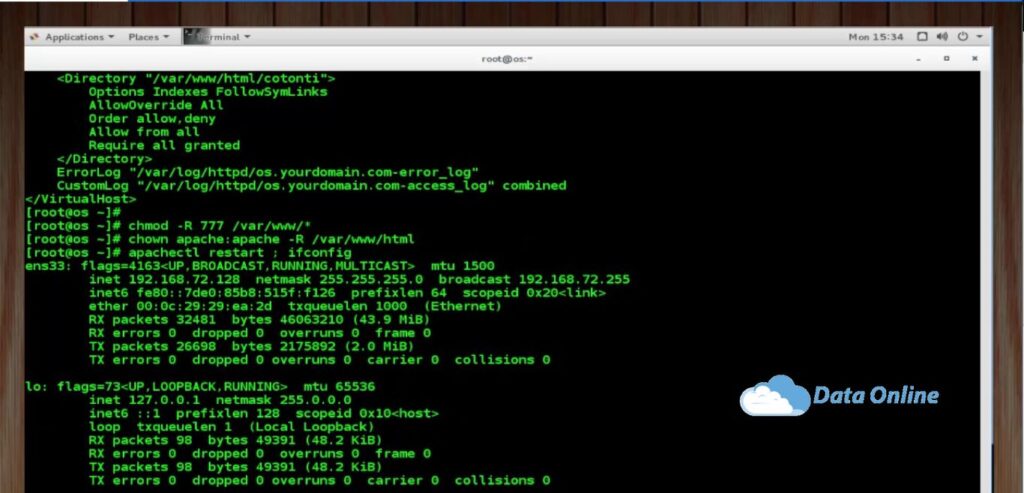Click the CustomLog access_log combined line
Screen dimensions: 1024x493
click(x=312, y=185)
